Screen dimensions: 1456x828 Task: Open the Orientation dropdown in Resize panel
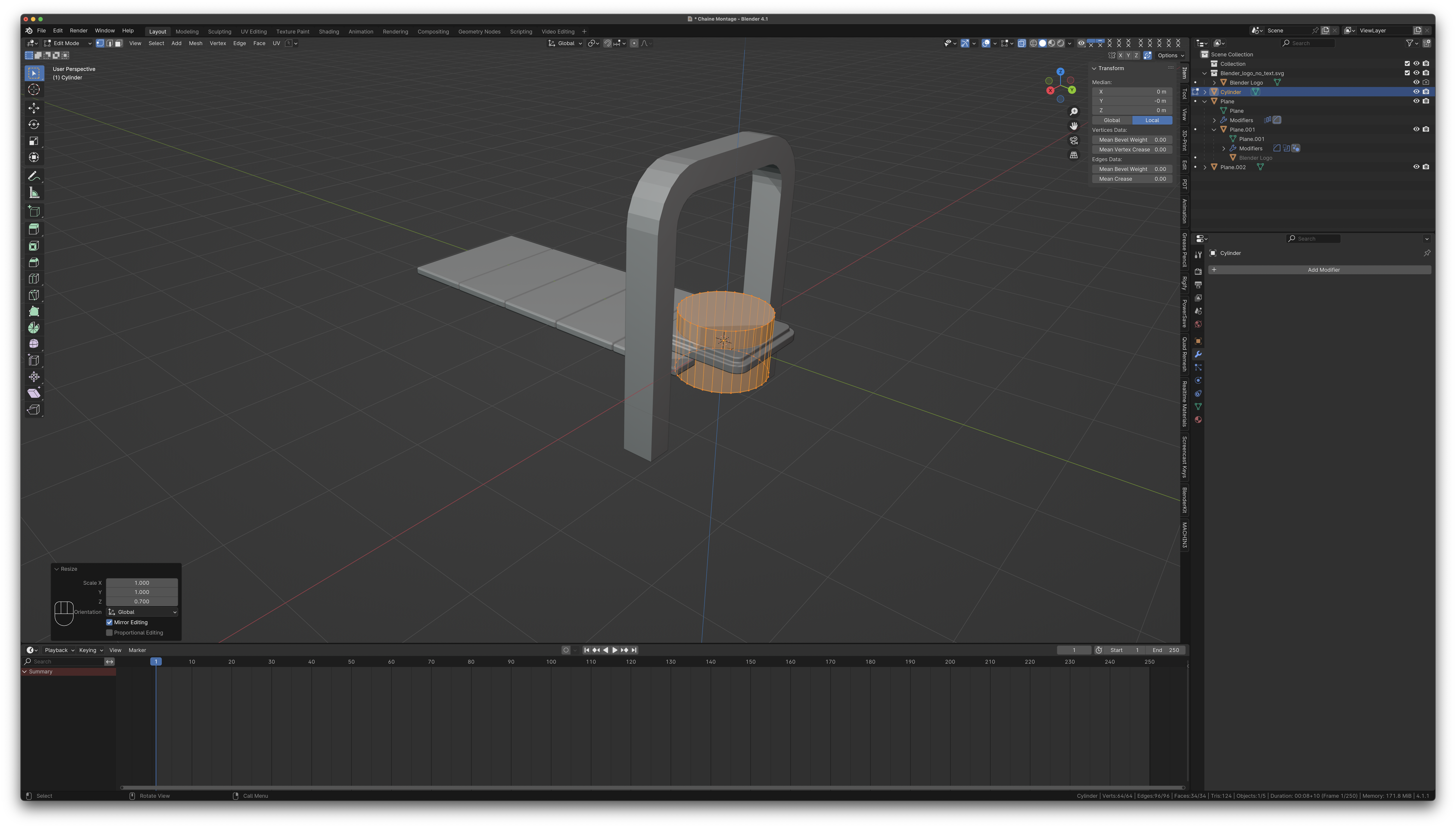(142, 612)
